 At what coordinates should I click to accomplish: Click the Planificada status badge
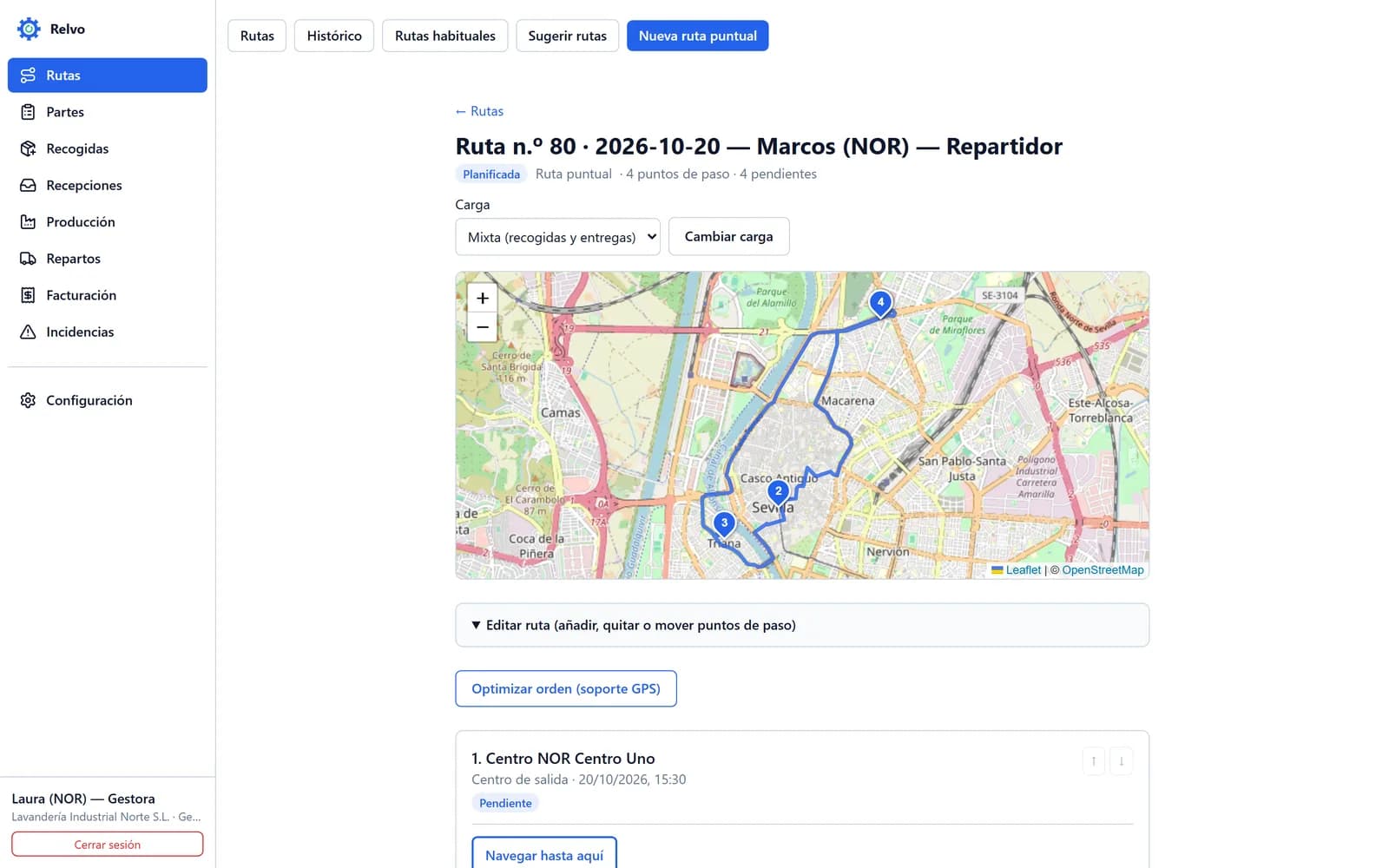point(491,174)
